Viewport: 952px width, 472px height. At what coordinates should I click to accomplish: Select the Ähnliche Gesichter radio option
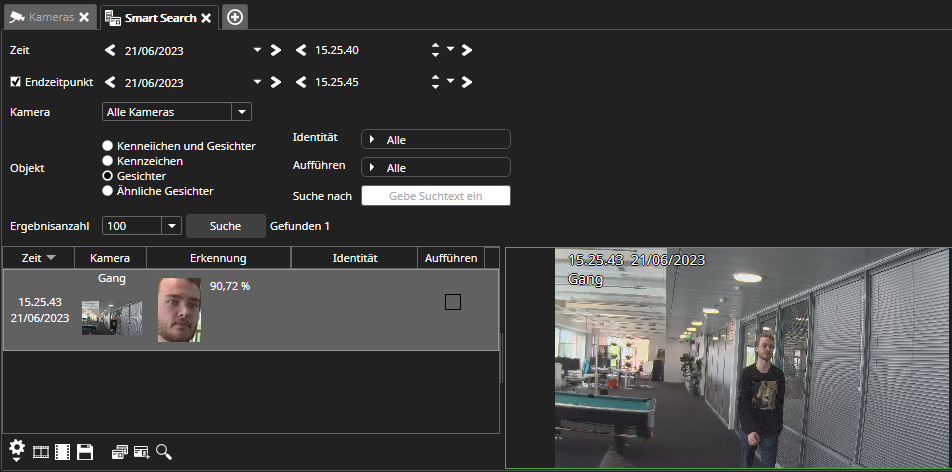coord(107,190)
